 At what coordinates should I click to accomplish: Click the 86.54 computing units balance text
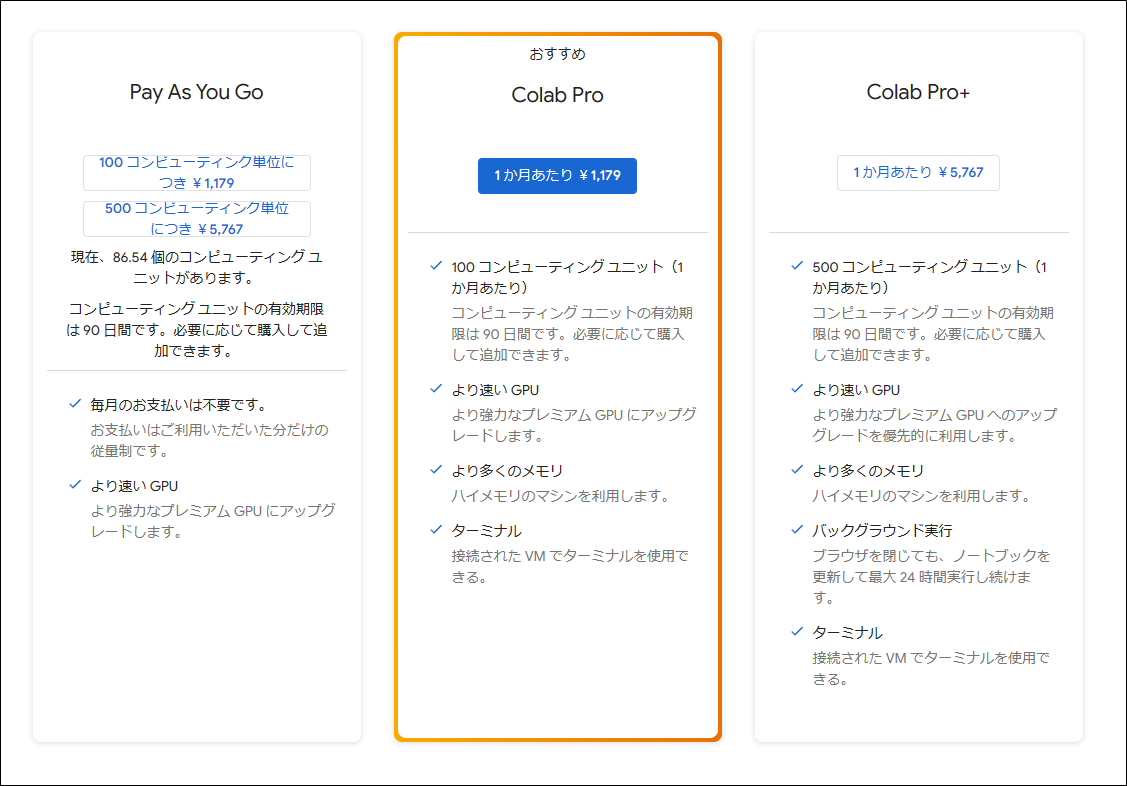pyautogui.click(x=197, y=267)
